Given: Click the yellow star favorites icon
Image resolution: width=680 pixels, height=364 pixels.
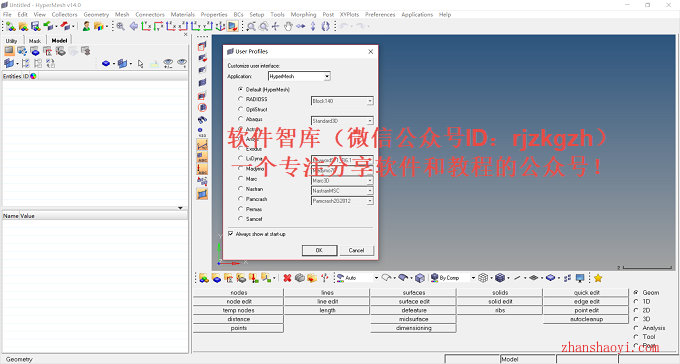Looking at the screenshot, I should [598, 278].
